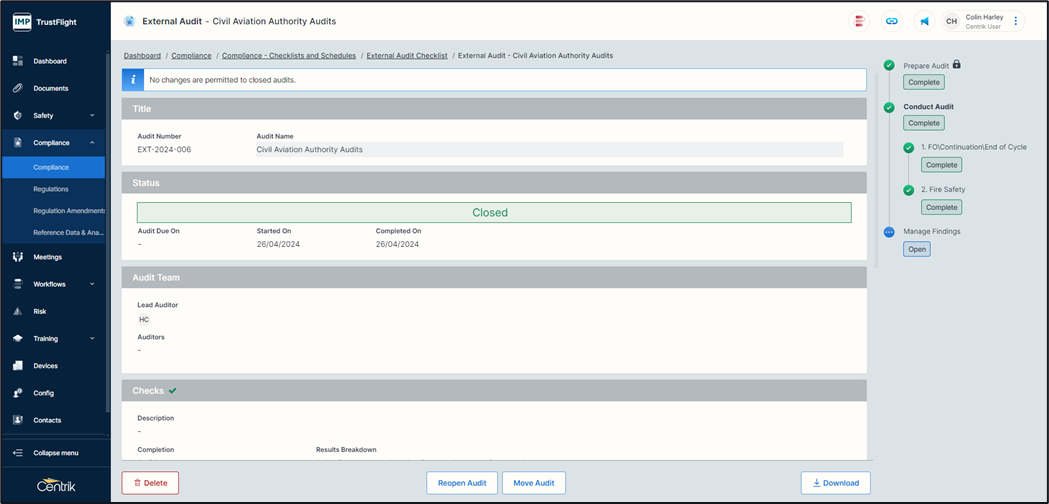Click the blue link icon in header
Screen dimensions: 1049x504
pos(892,21)
